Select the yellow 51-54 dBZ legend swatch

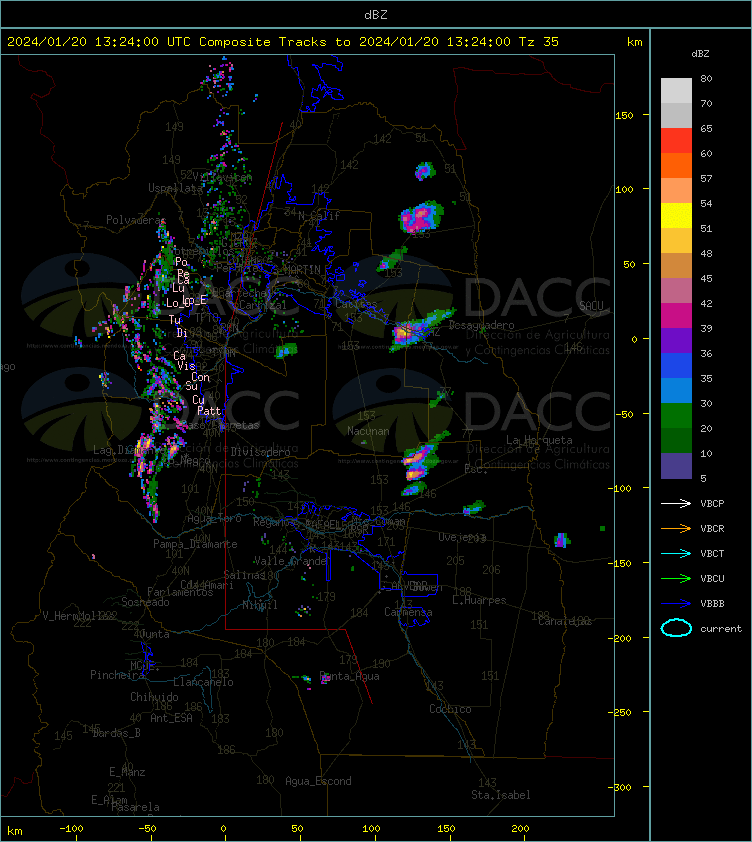tap(676, 216)
